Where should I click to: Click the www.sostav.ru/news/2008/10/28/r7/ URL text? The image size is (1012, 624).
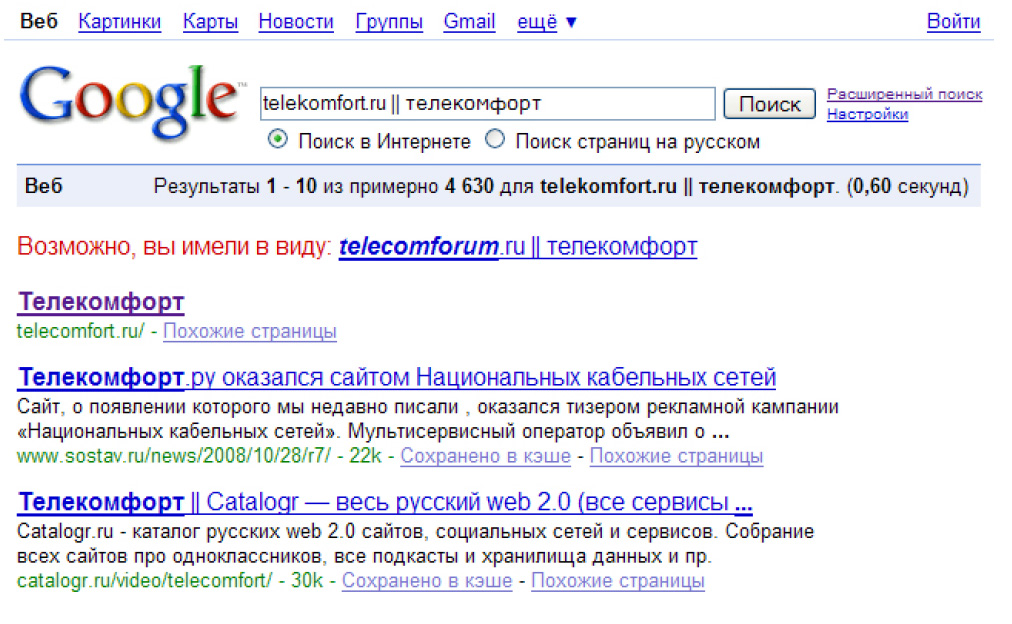(x=174, y=456)
